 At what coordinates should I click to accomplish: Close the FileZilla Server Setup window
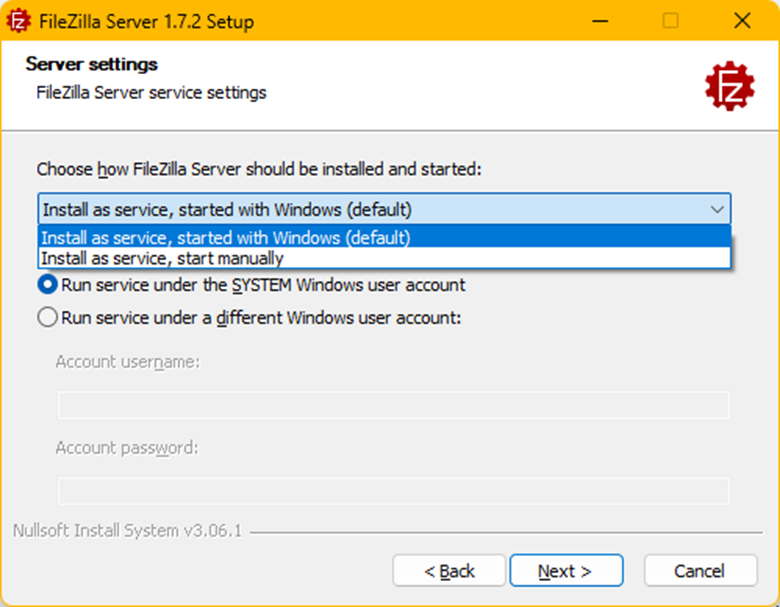[x=742, y=21]
